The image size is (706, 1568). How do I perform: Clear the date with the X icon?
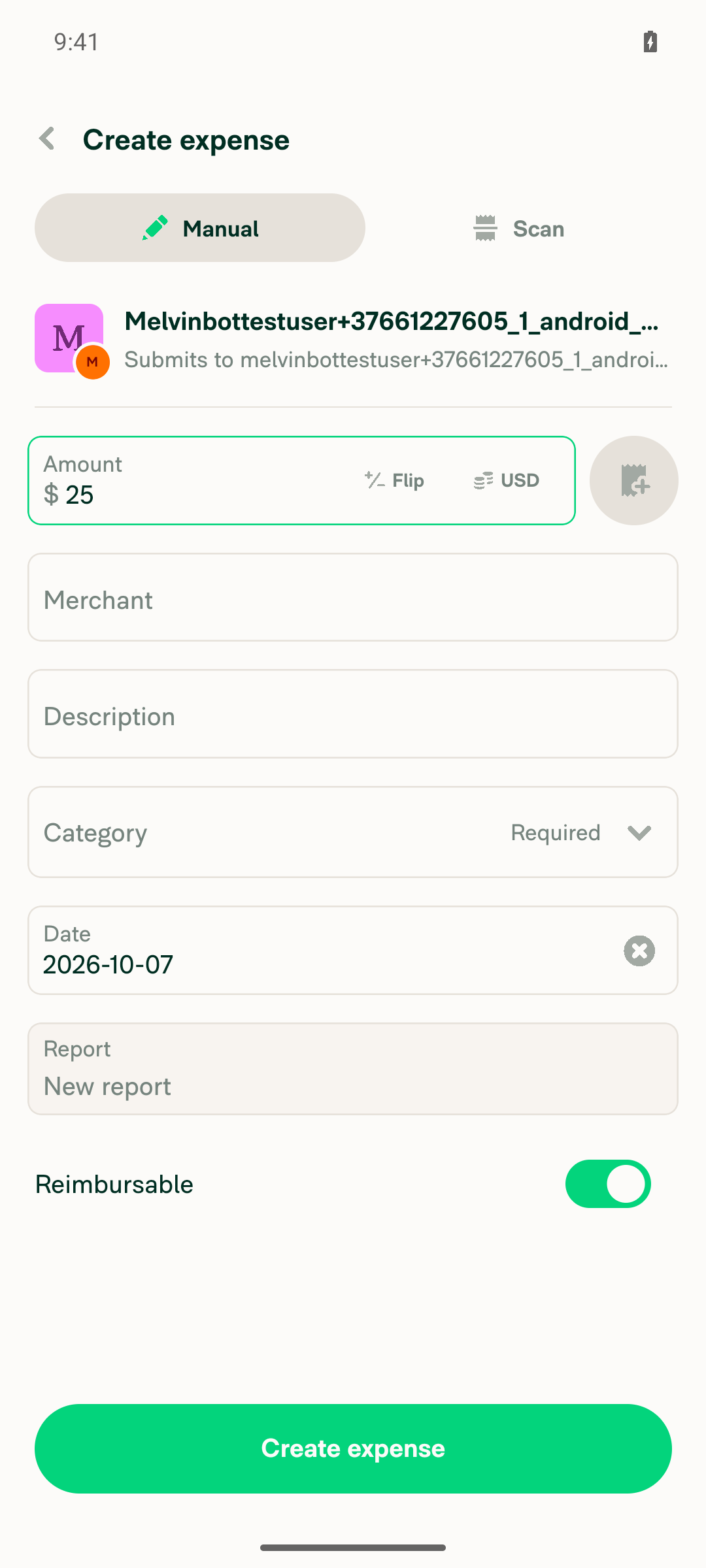tap(639, 951)
